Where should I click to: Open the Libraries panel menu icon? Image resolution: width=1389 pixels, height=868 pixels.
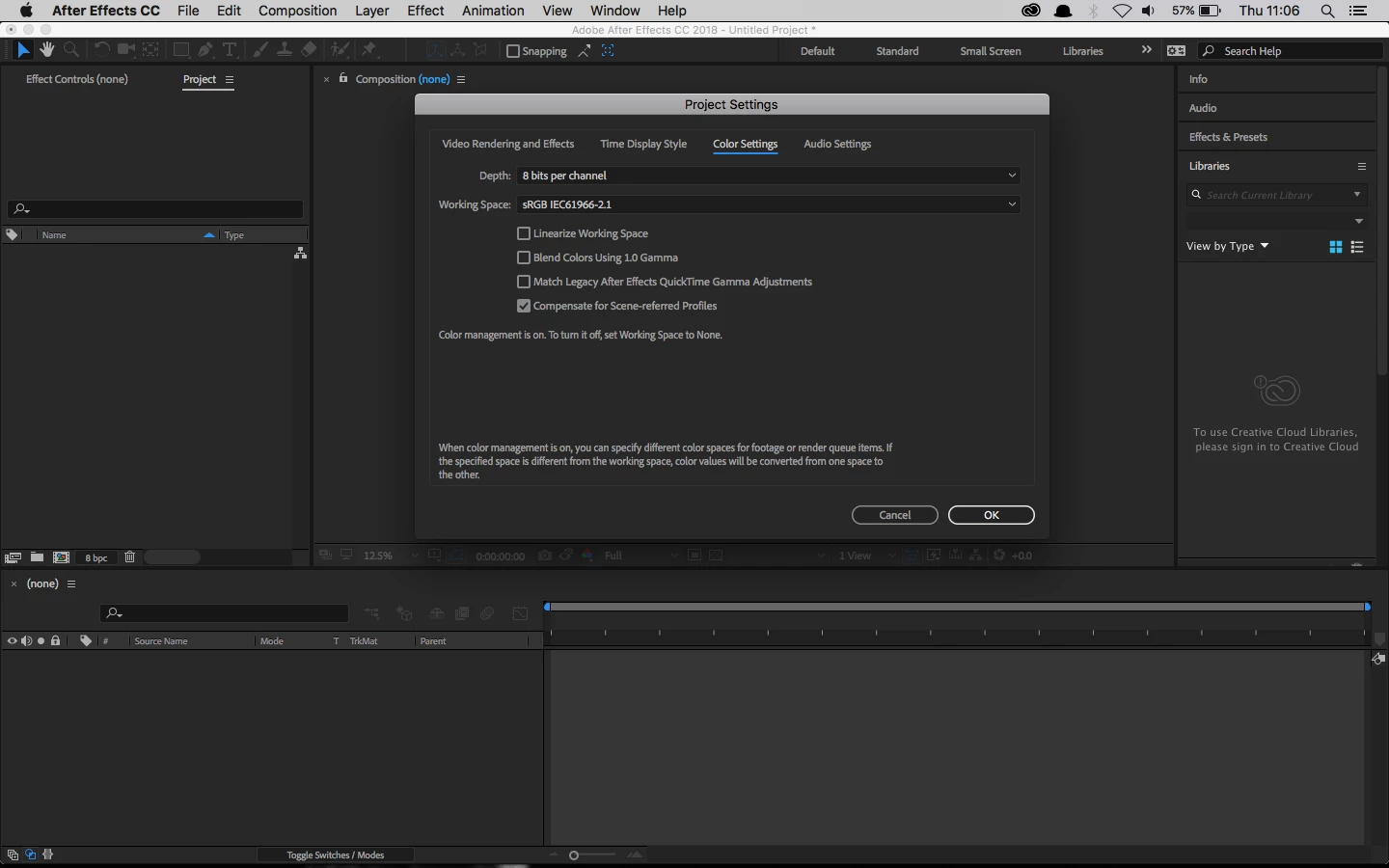(1362, 166)
